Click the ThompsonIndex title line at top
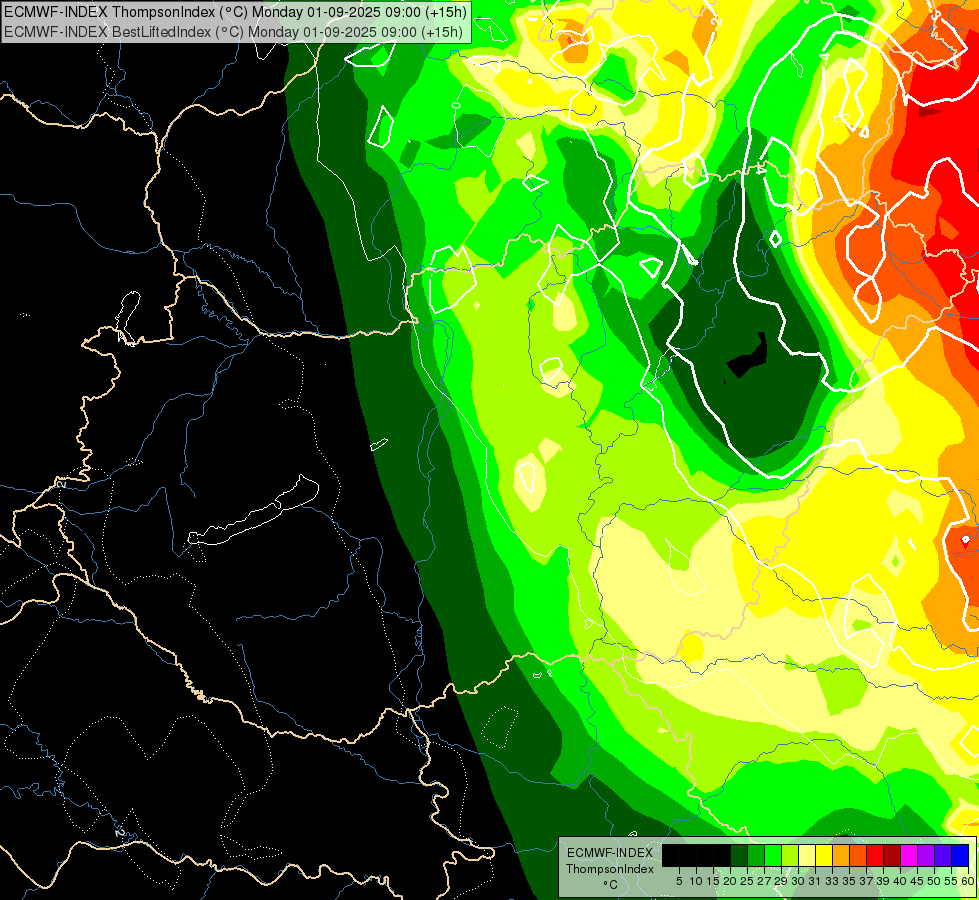 (234, 11)
